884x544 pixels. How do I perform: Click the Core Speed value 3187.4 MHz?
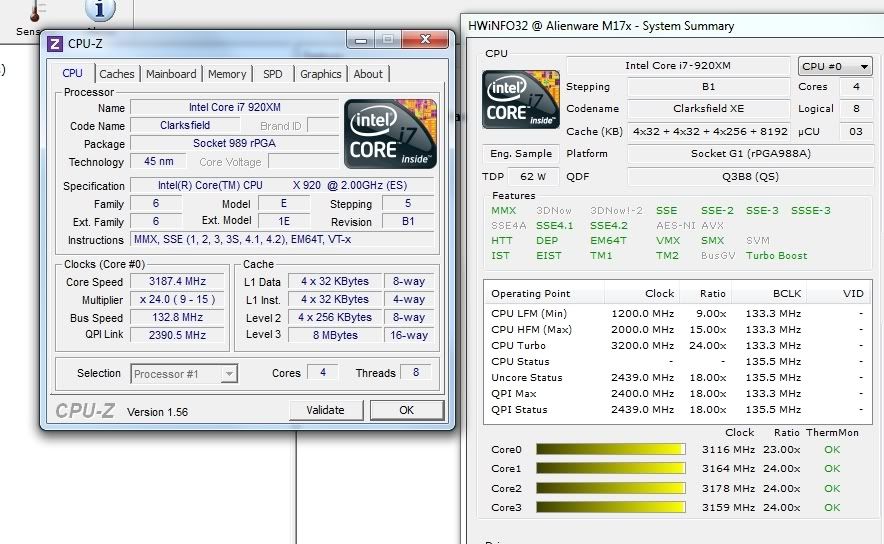tap(177, 281)
